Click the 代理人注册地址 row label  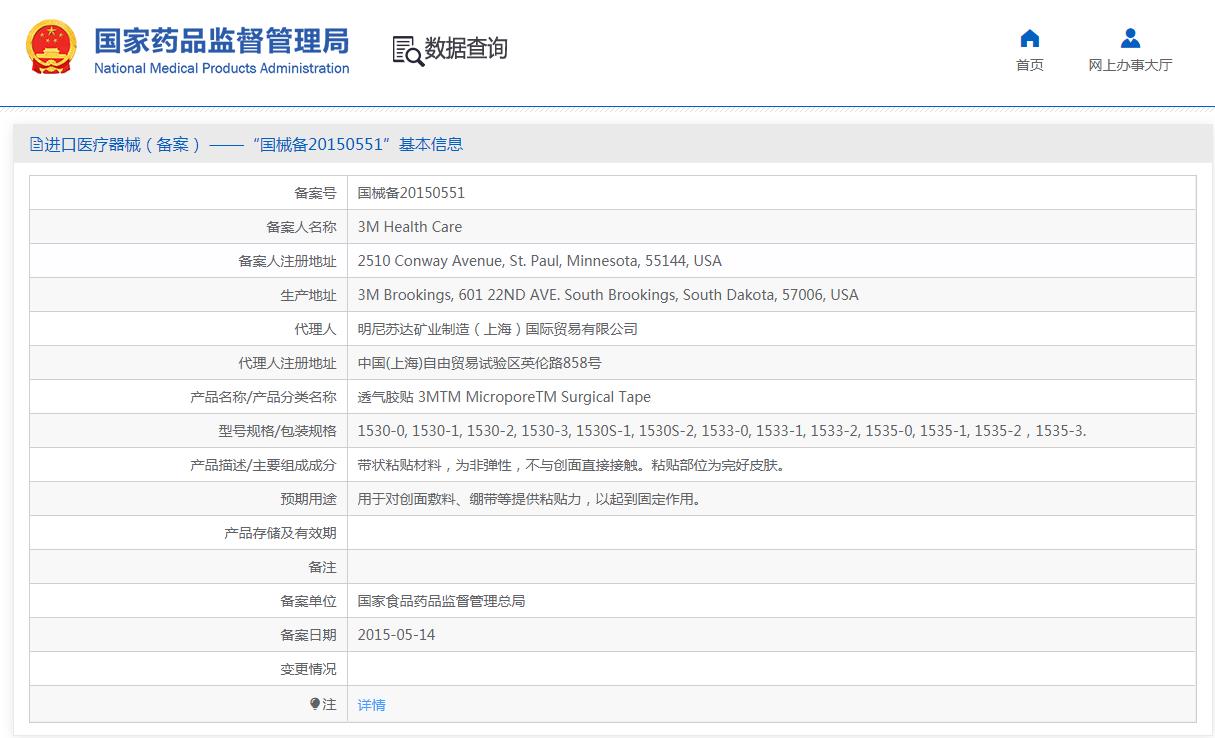click(287, 363)
